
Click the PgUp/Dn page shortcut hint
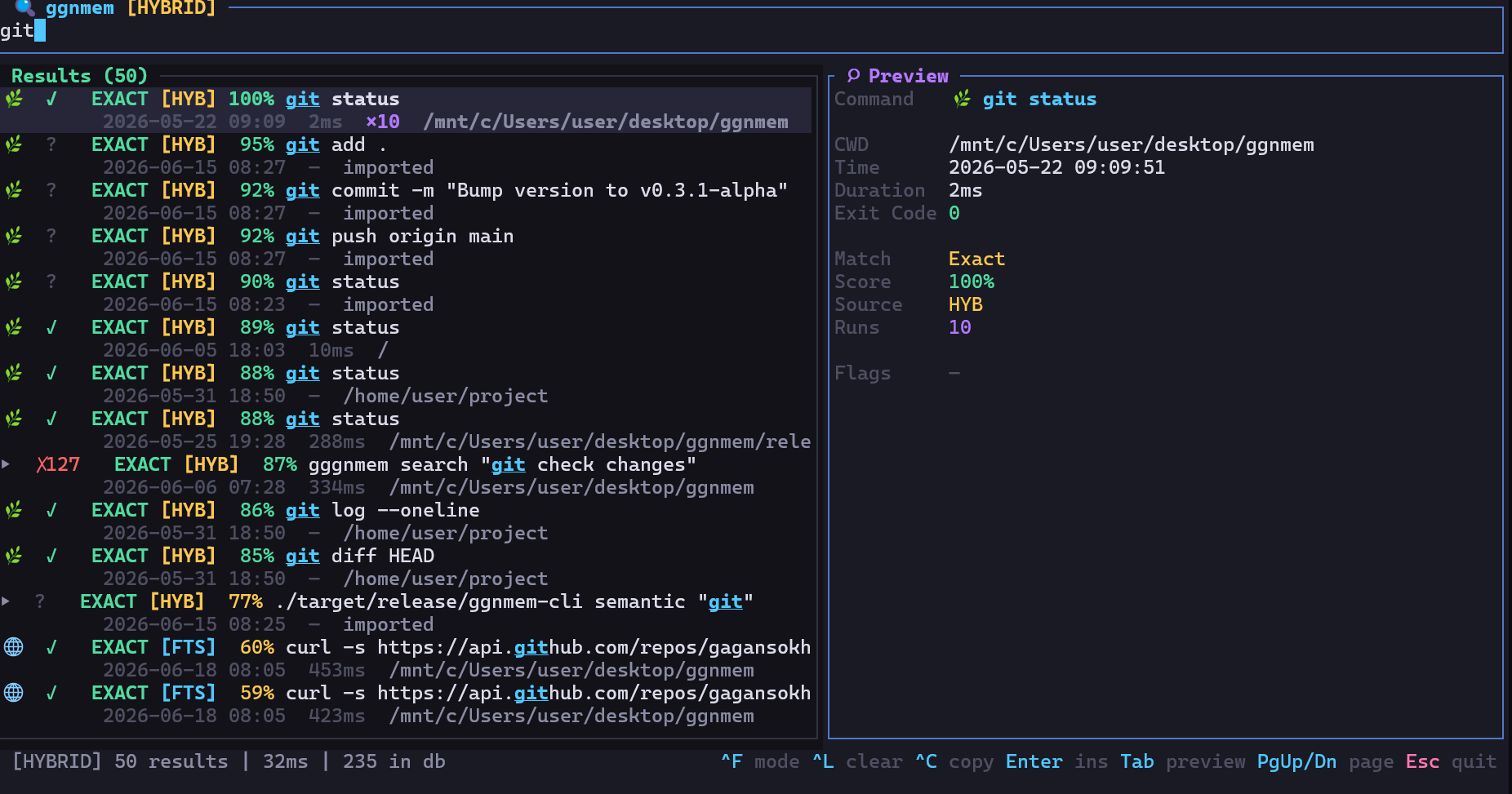pos(1325,761)
